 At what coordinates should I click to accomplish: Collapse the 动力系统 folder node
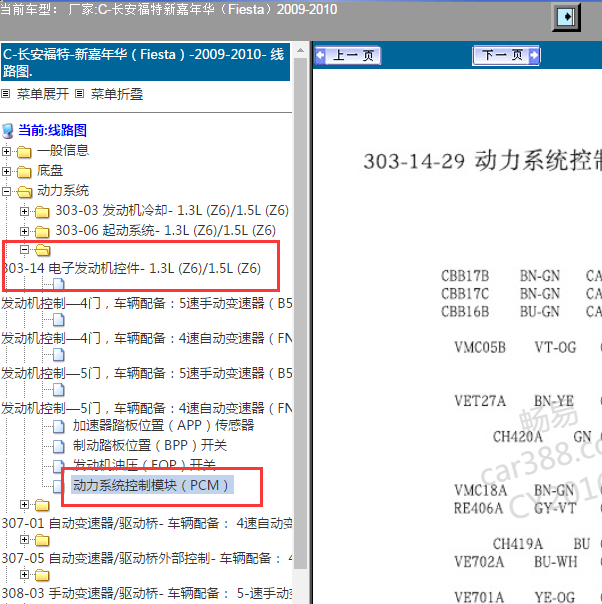pyautogui.click(x=6, y=191)
